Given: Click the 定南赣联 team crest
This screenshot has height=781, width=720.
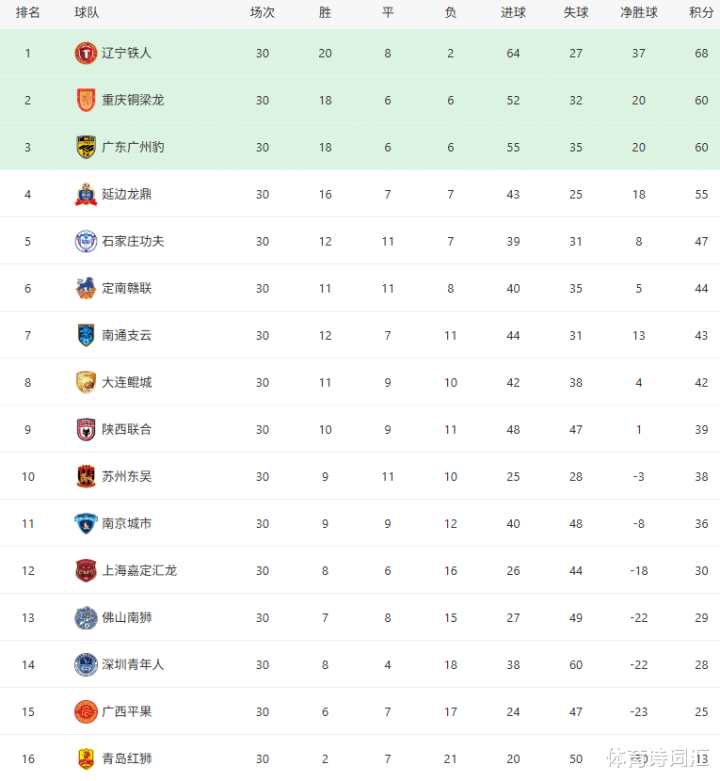Looking at the screenshot, I should 86,288.
